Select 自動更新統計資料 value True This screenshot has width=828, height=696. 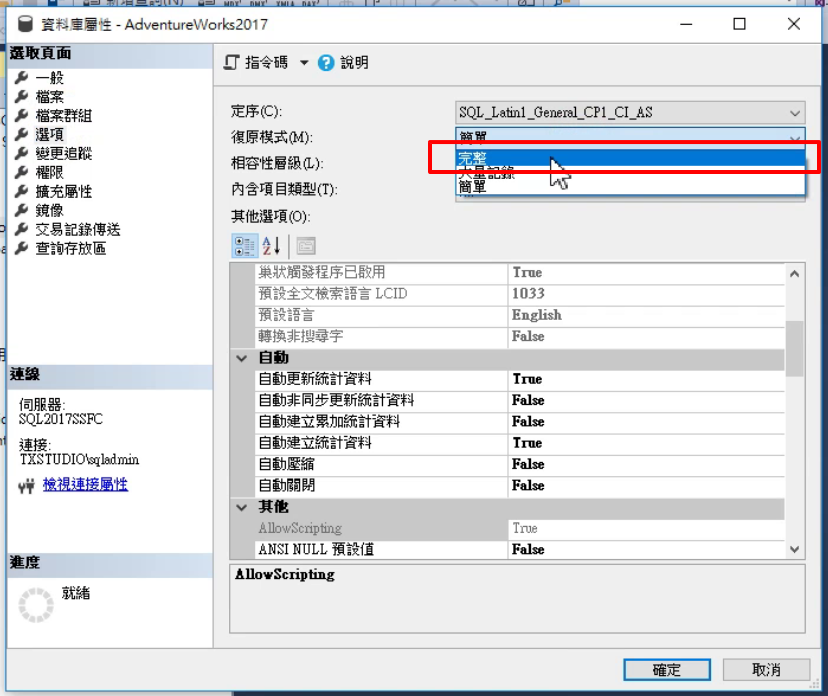(647, 379)
